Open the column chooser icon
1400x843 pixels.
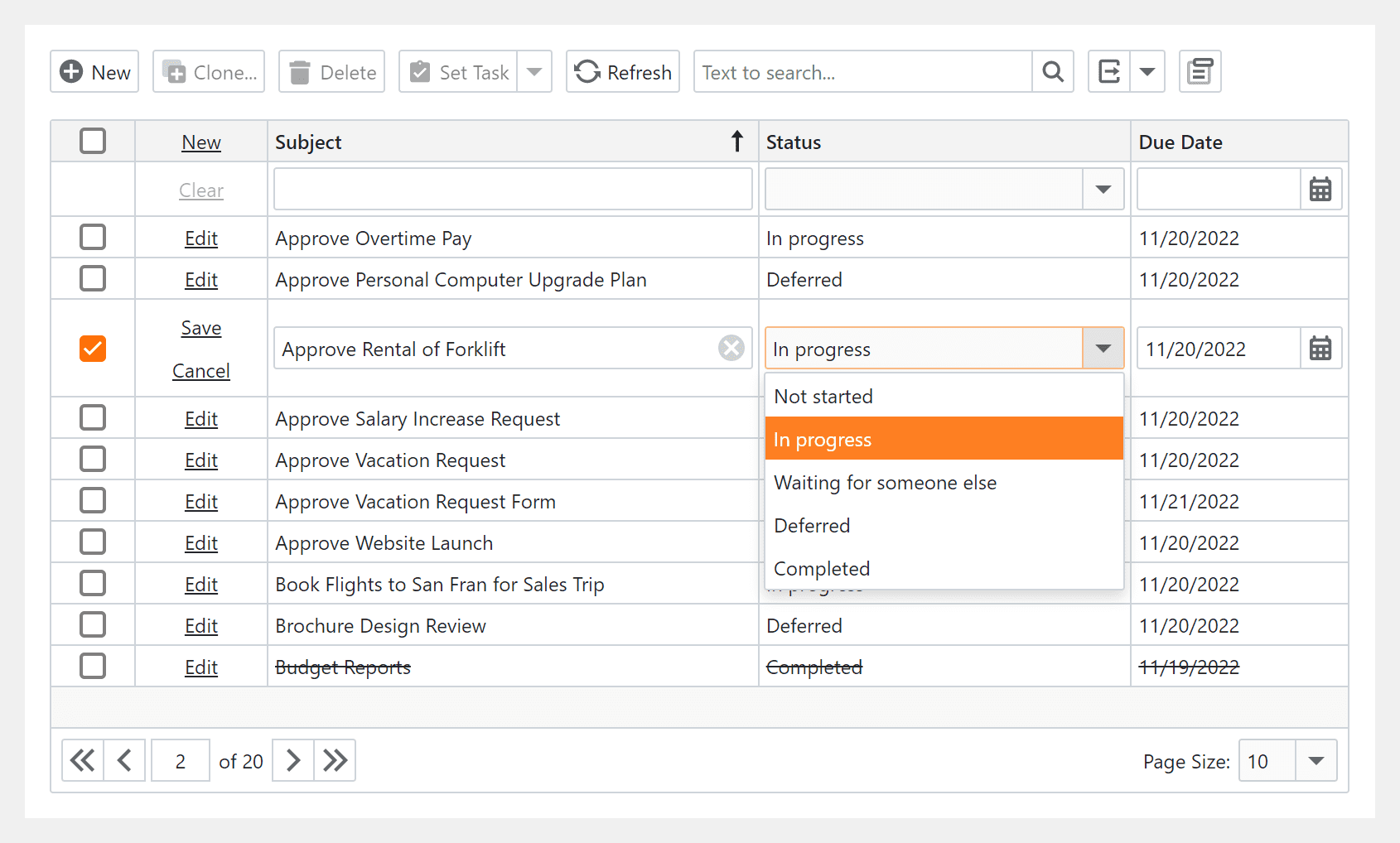pos(1200,71)
